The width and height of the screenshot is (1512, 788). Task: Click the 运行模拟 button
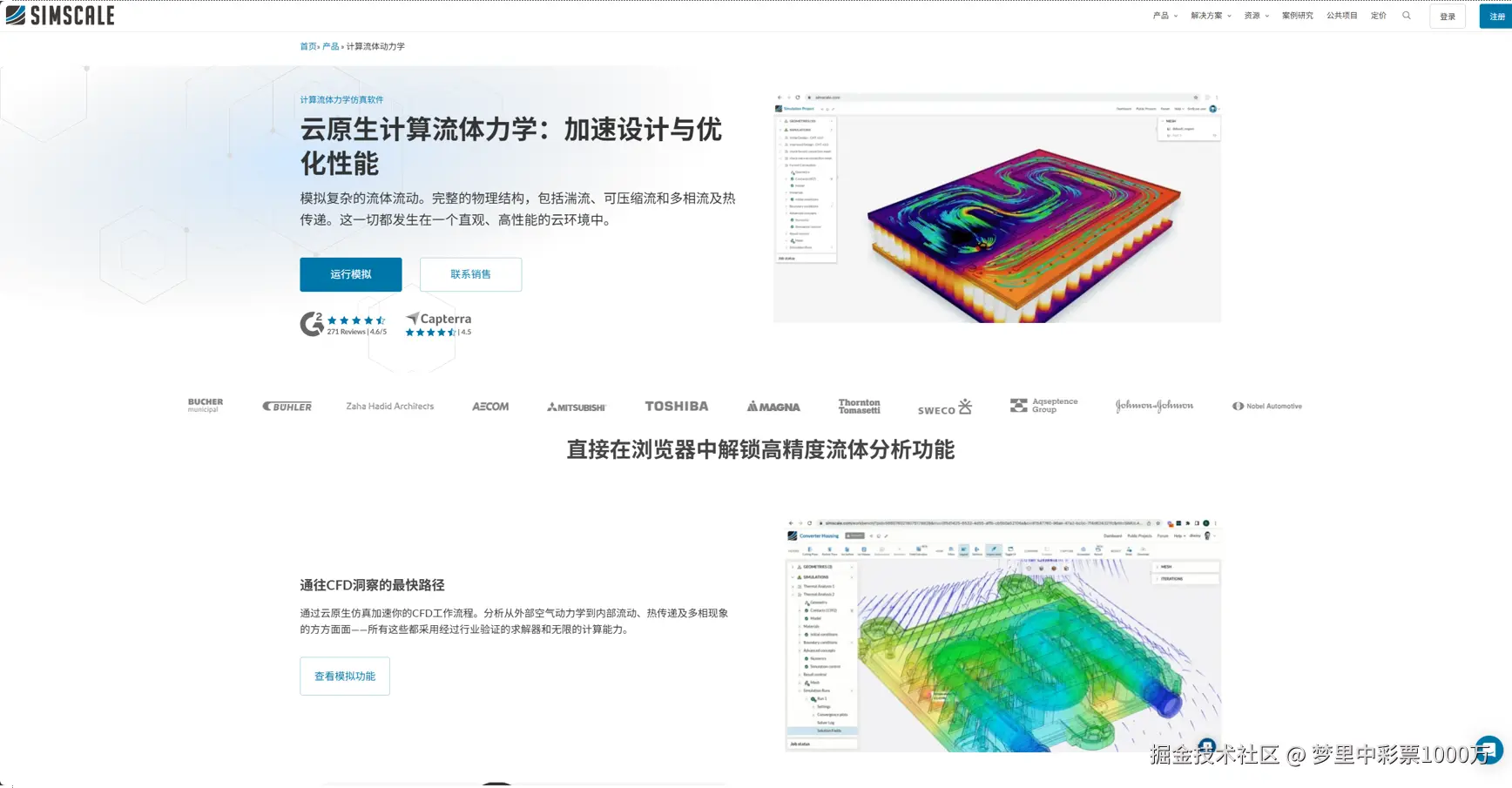[x=350, y=274]
